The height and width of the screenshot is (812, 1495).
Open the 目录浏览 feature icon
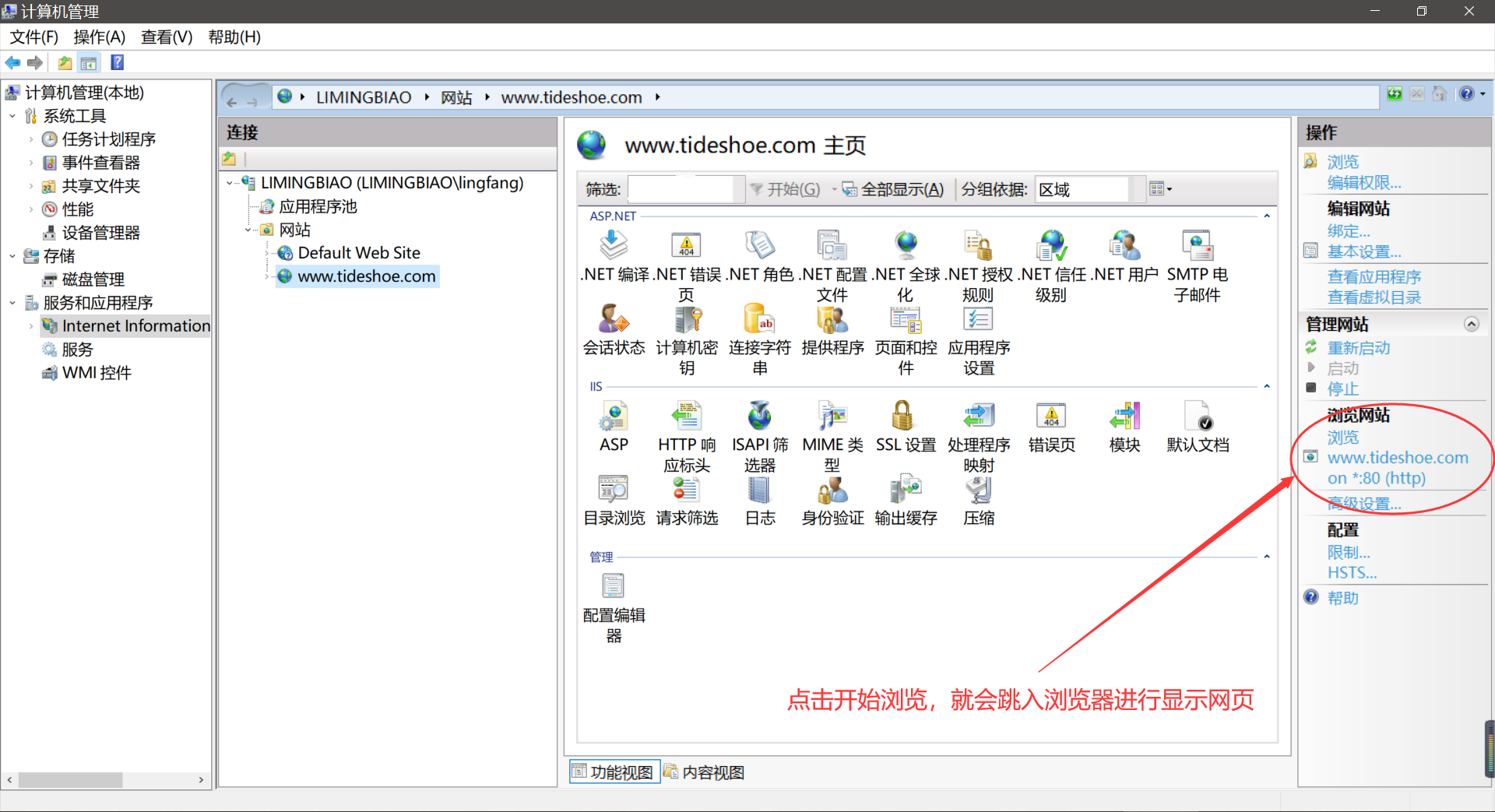point(614,490)
